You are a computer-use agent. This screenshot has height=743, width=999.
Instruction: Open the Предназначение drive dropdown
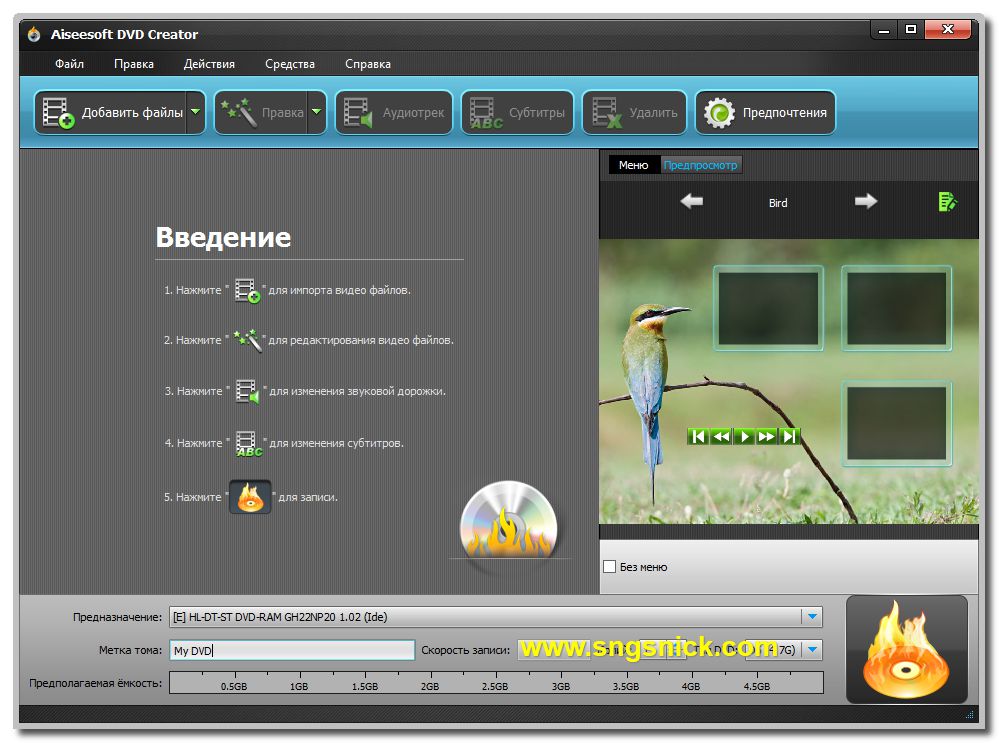[x=812, y=617]
